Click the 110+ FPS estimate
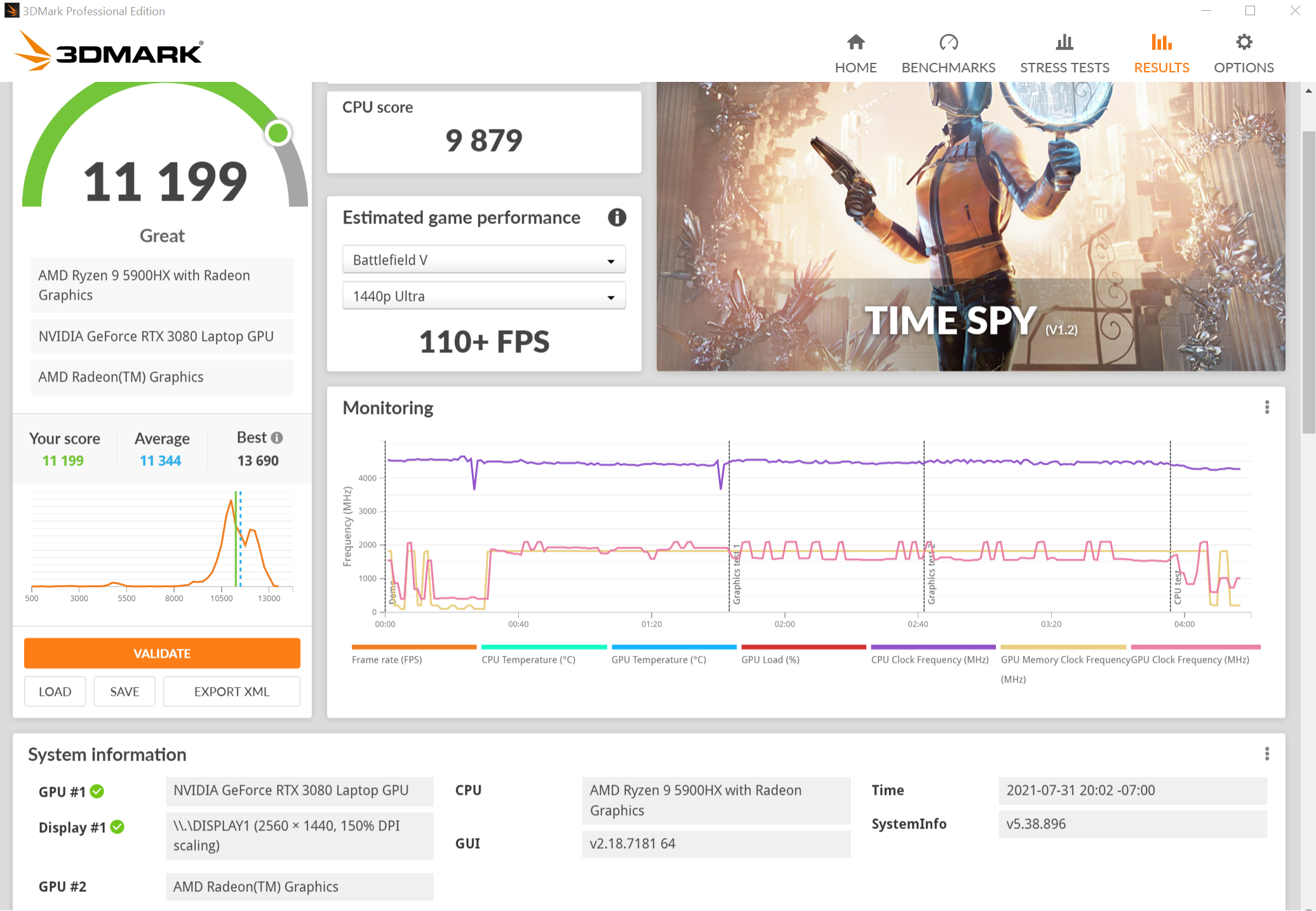 [484, 342]
